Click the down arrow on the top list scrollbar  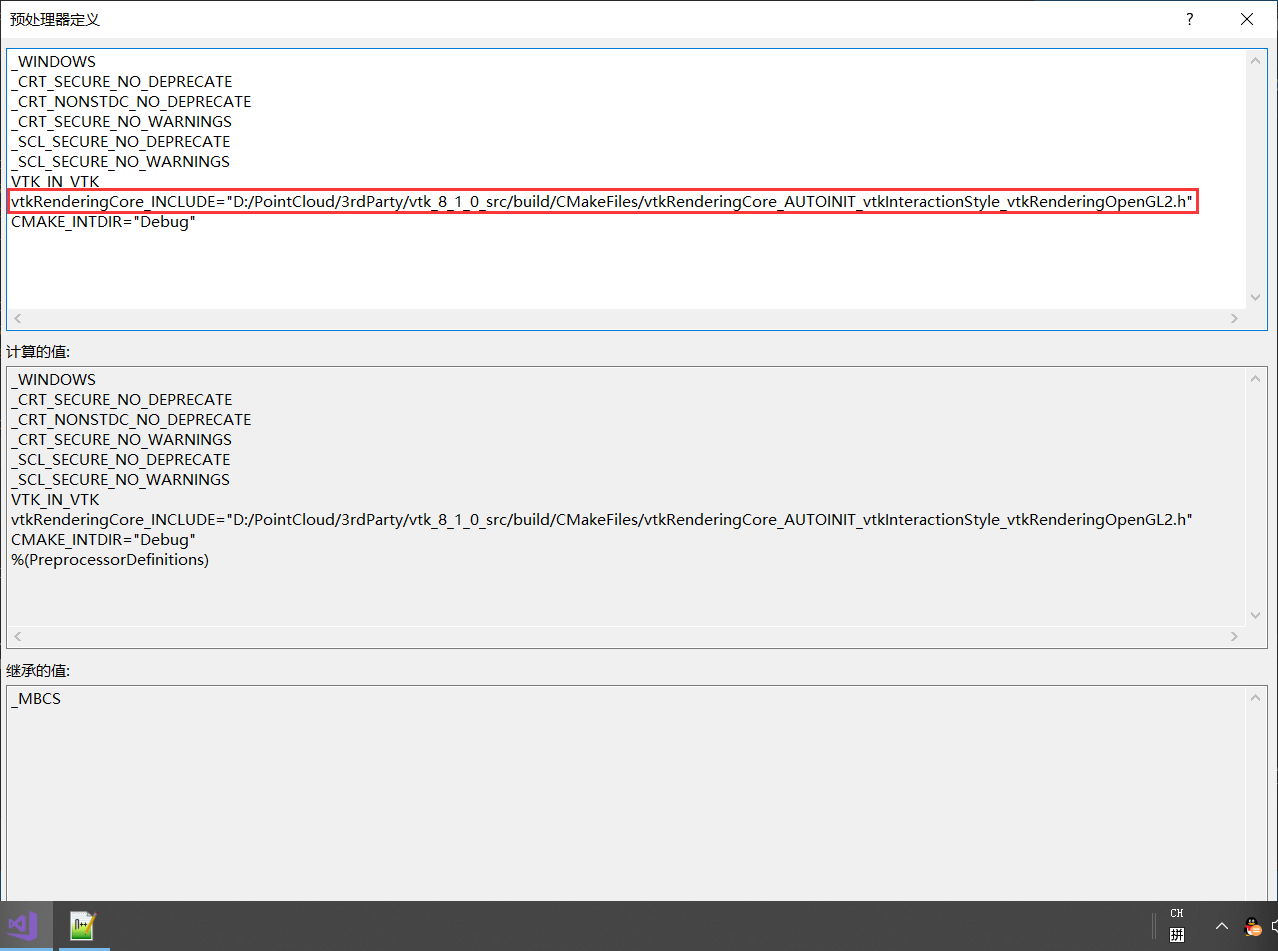click(x=1255, y=297)
